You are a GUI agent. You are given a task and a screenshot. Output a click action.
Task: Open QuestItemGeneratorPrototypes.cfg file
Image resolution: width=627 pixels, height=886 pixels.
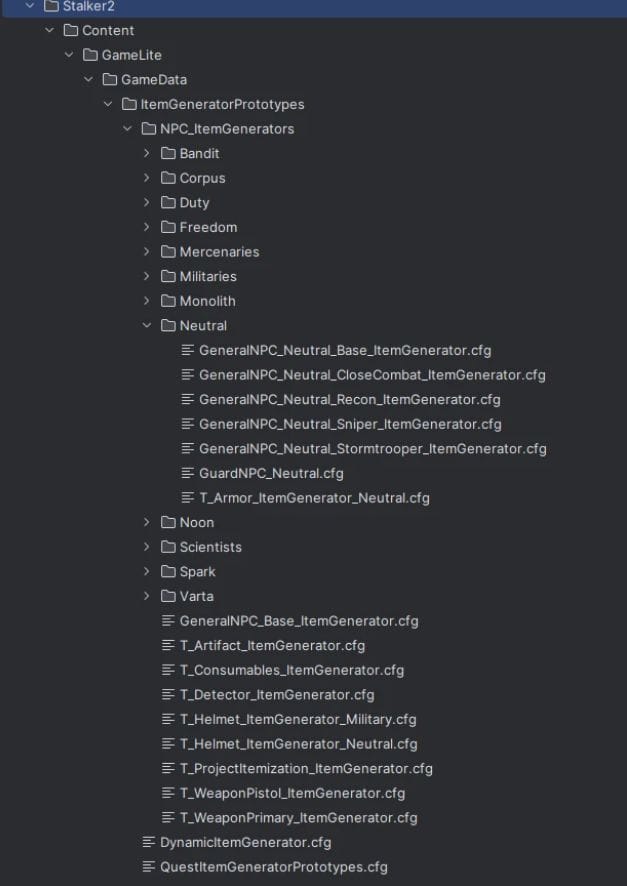click(273, 867)
